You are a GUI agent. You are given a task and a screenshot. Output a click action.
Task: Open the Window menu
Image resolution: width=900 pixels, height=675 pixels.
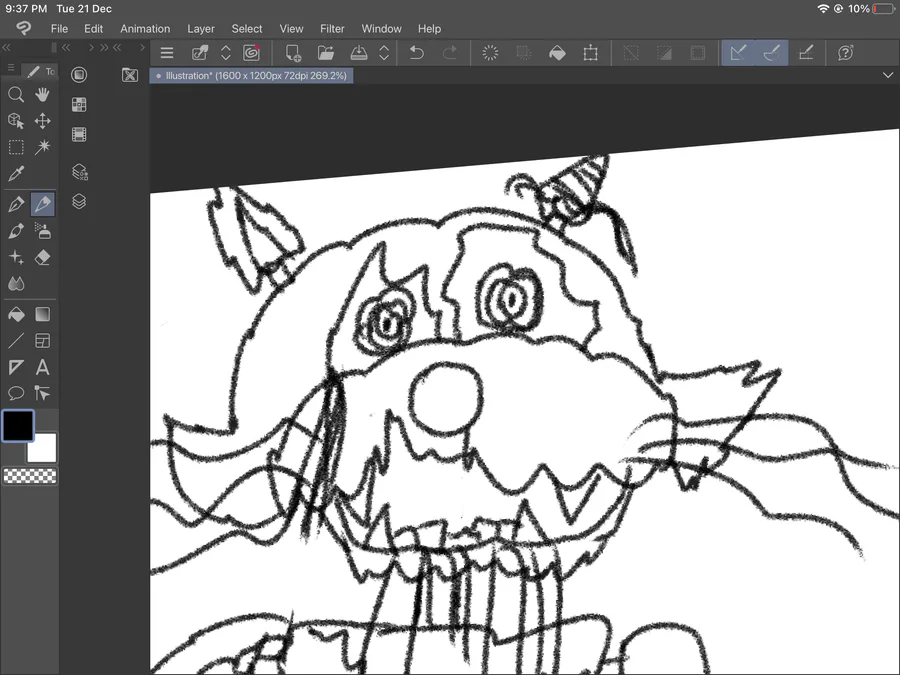click(382, 29)
